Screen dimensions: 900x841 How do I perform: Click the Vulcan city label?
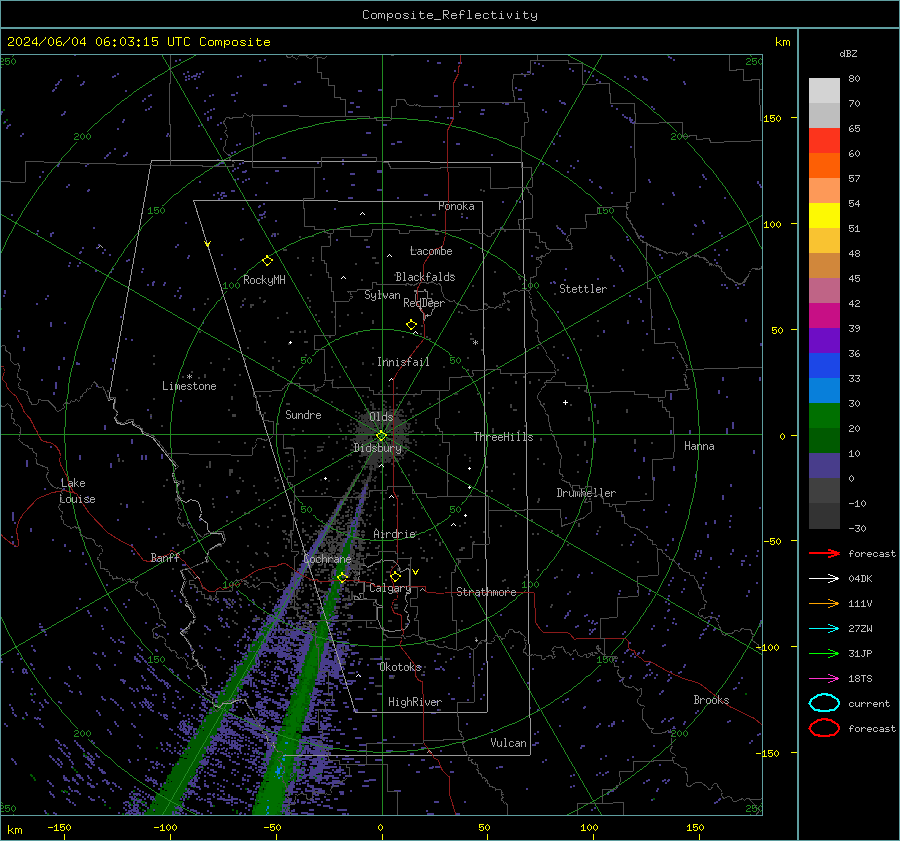[x=509, y=743]
